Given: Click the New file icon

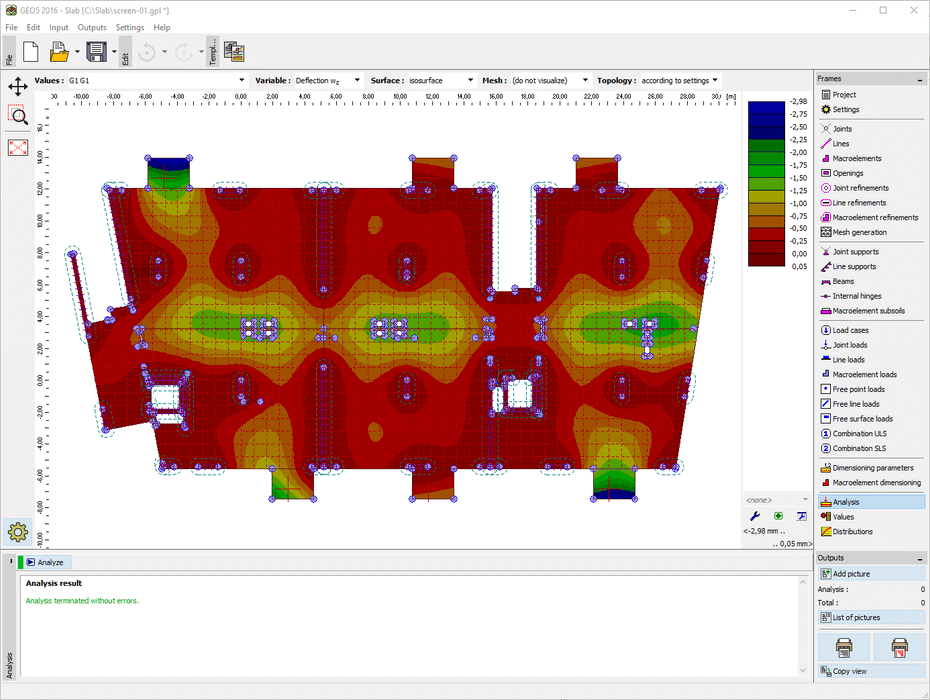Looking at the screenshot, I should click(30, 52).
